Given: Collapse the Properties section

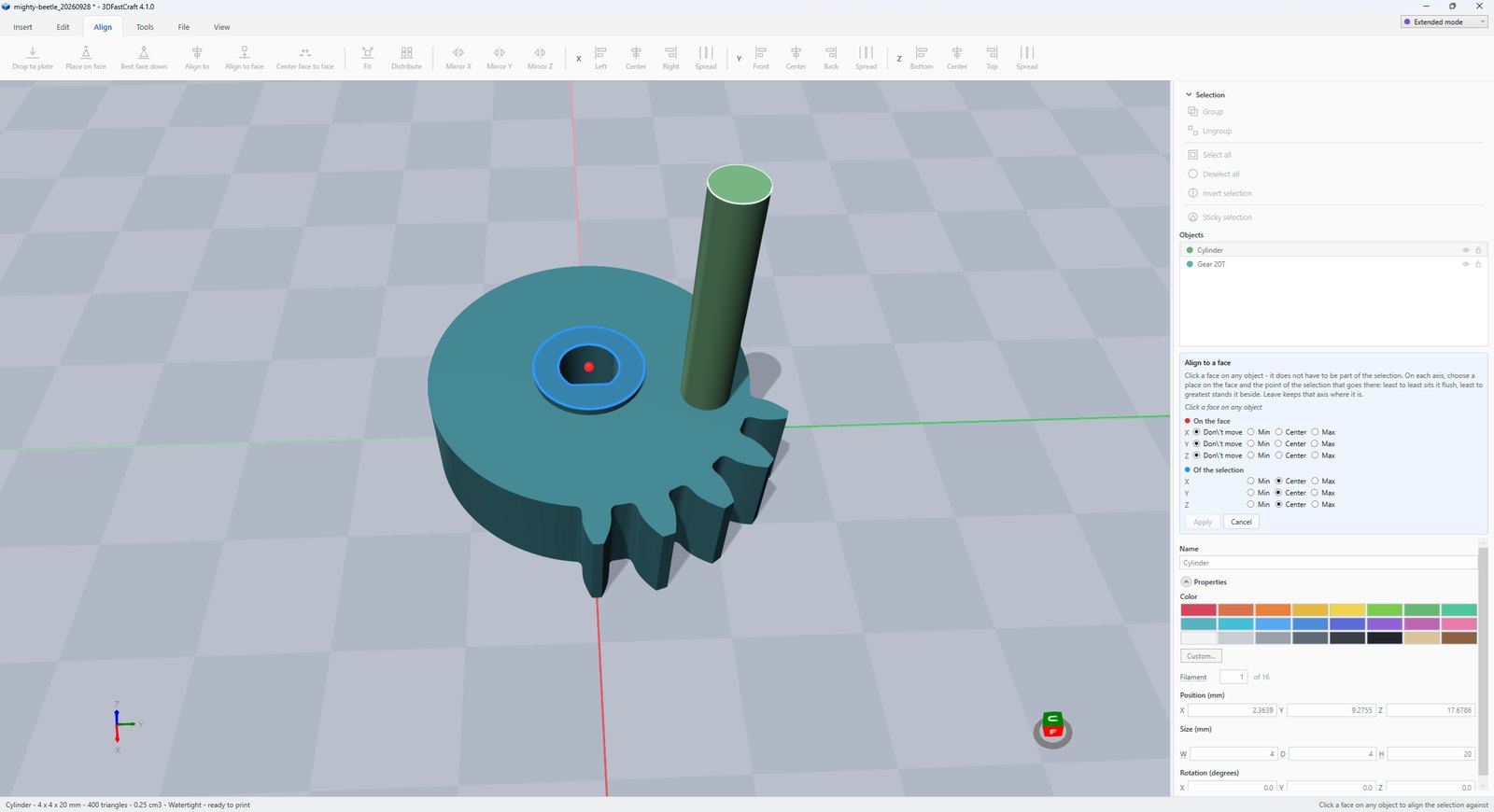Looking at the screenshot, I should coord(1186,581).
